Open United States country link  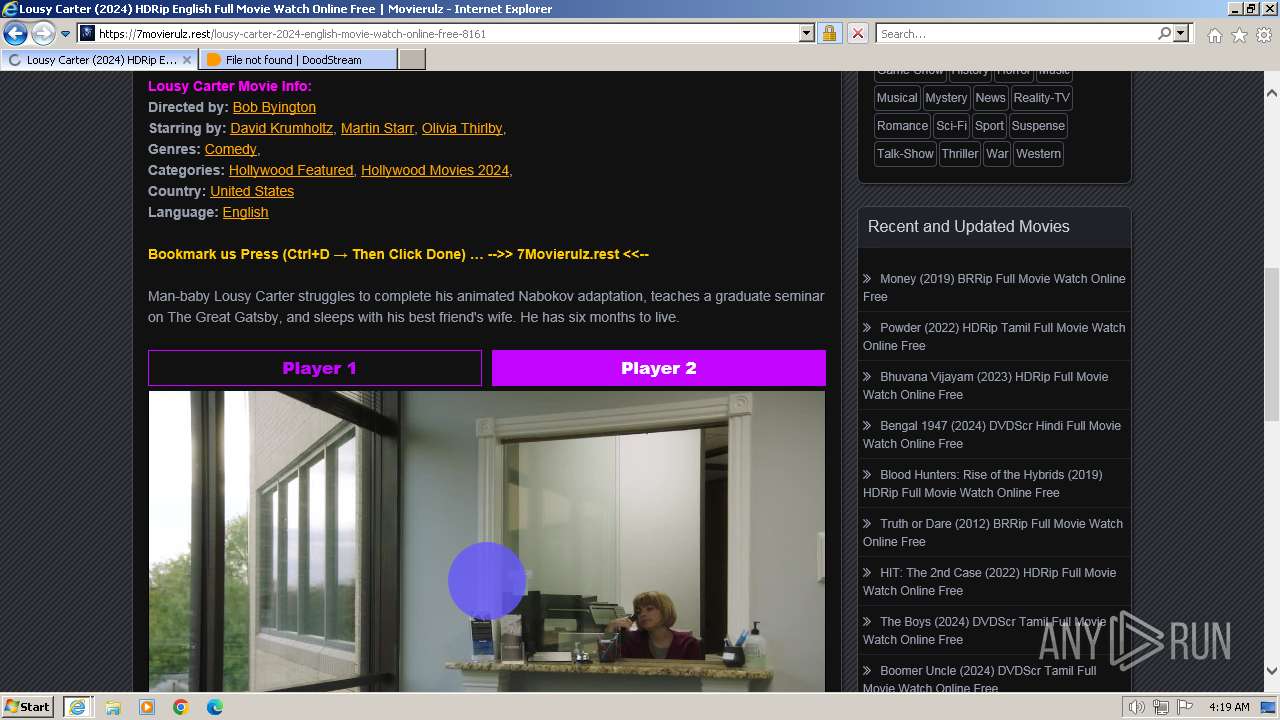252,191
